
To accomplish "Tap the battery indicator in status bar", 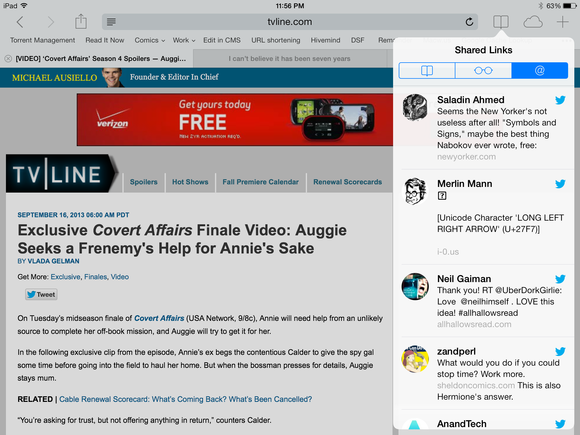I will [x=569, y=6].
